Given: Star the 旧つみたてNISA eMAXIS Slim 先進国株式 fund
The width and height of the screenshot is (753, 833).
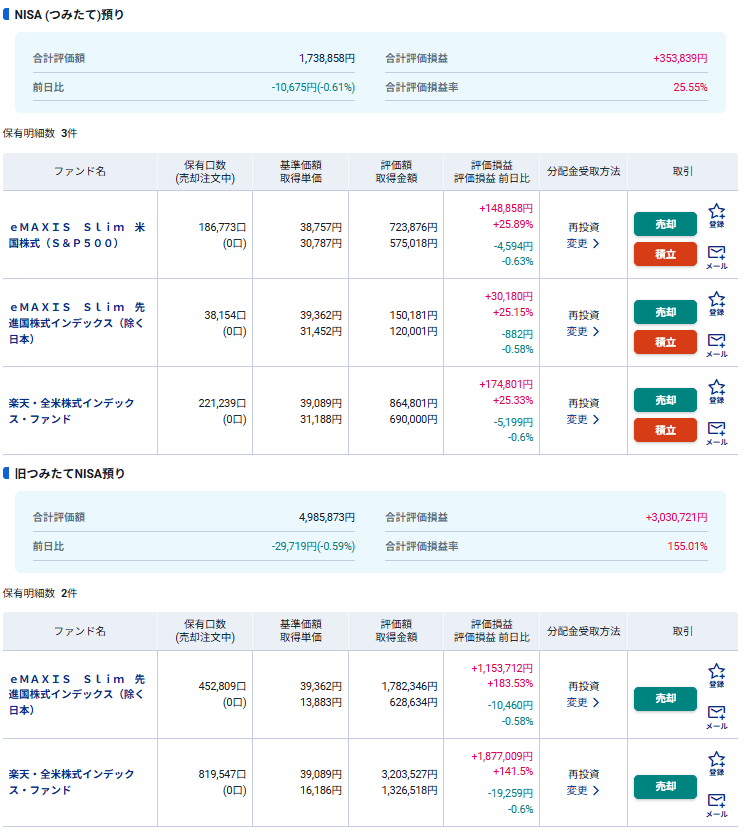Looking at the screenshot, I should [x=716, y=673].
